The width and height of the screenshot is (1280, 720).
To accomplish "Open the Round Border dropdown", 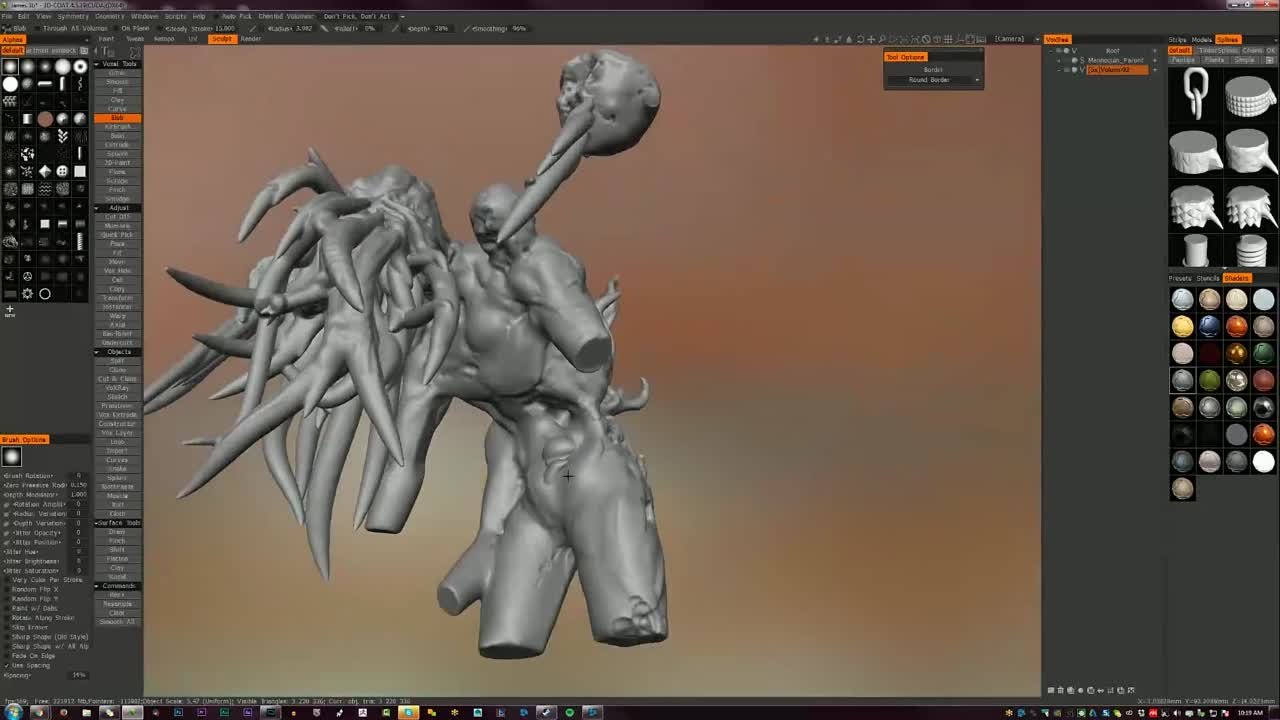I will point(933,80).
